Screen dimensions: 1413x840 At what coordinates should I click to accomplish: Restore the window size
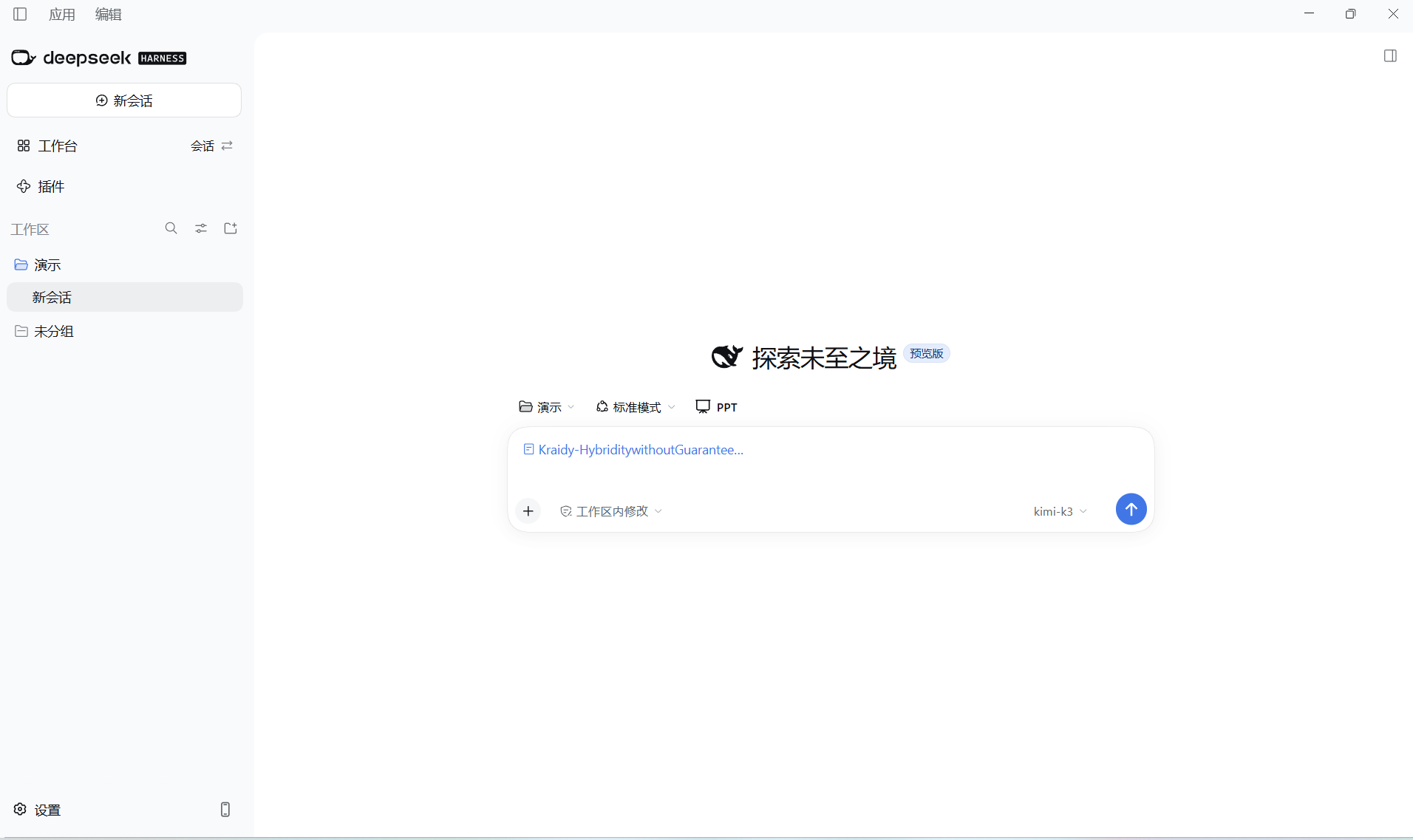coord(1350,14)
